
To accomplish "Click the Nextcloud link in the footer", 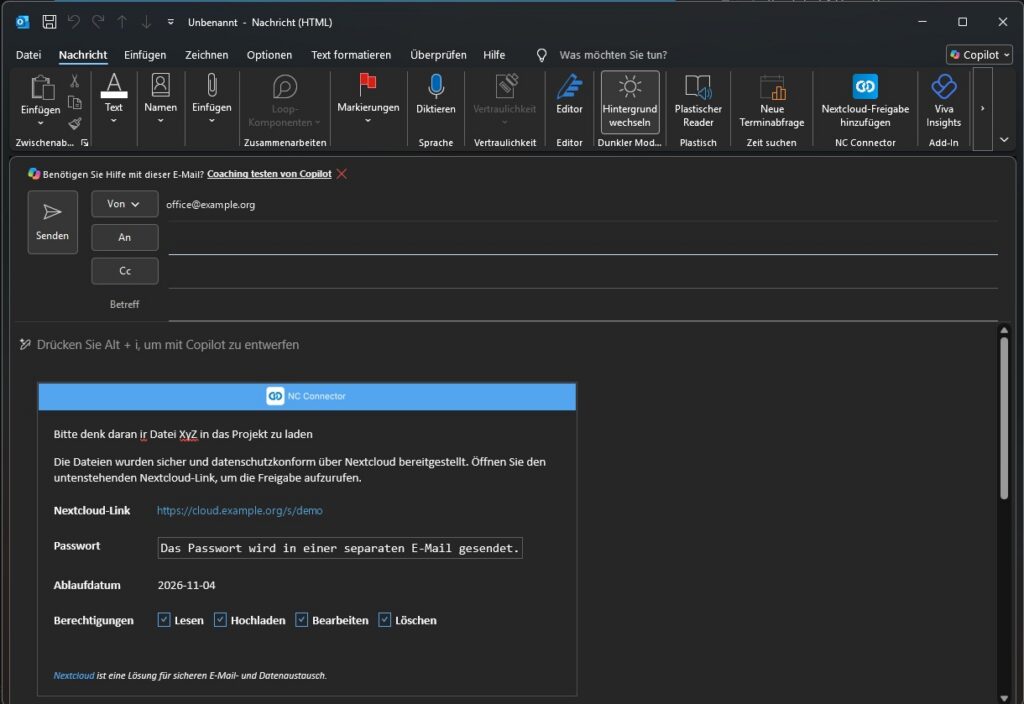I will click(x=74, y=676).
